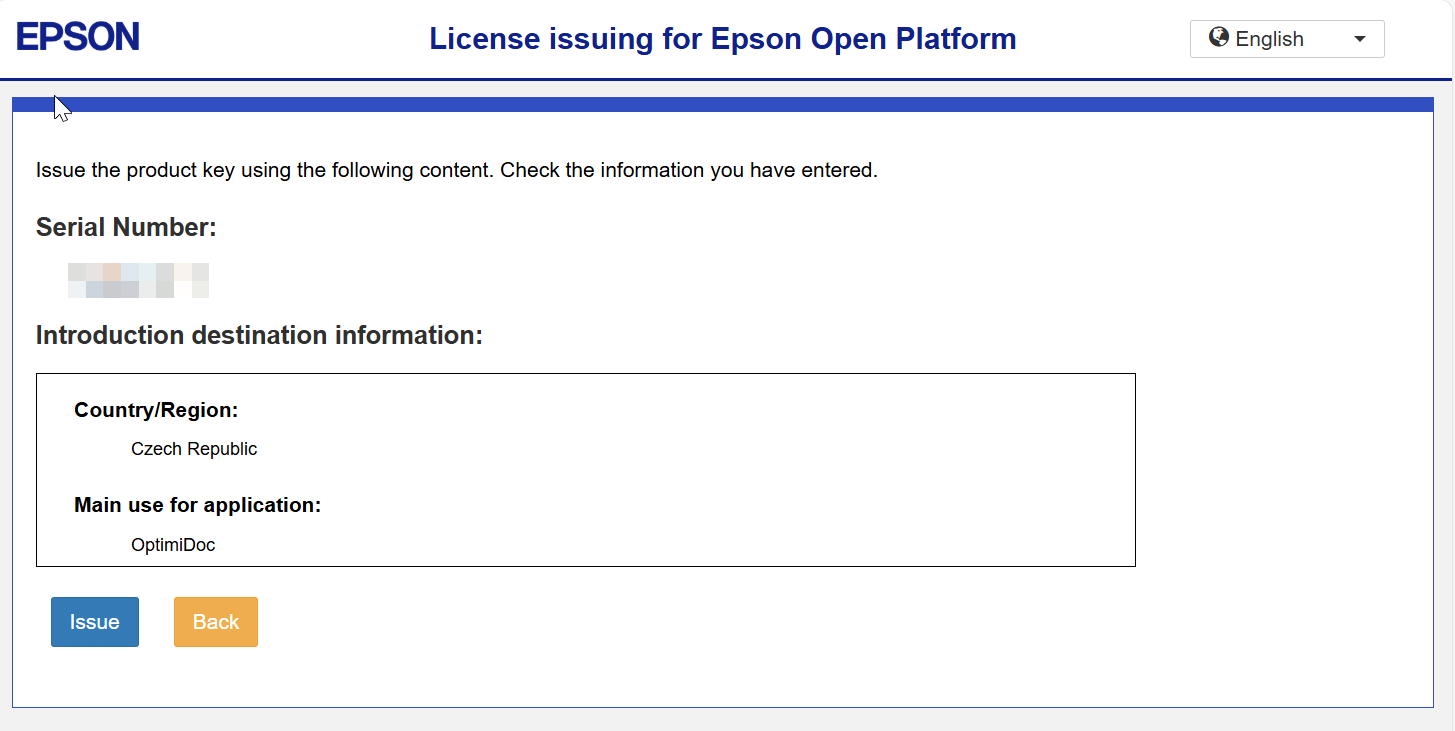This screenshot has width=1455, height=731.
Task: Click the globe icon in language selector
Action: (x=1218, y=38)
